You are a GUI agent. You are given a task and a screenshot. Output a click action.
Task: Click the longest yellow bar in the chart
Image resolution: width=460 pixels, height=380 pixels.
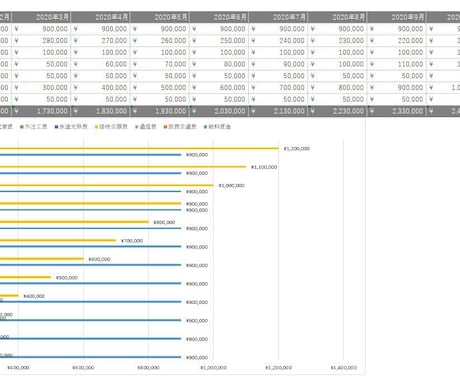[139, 149]
